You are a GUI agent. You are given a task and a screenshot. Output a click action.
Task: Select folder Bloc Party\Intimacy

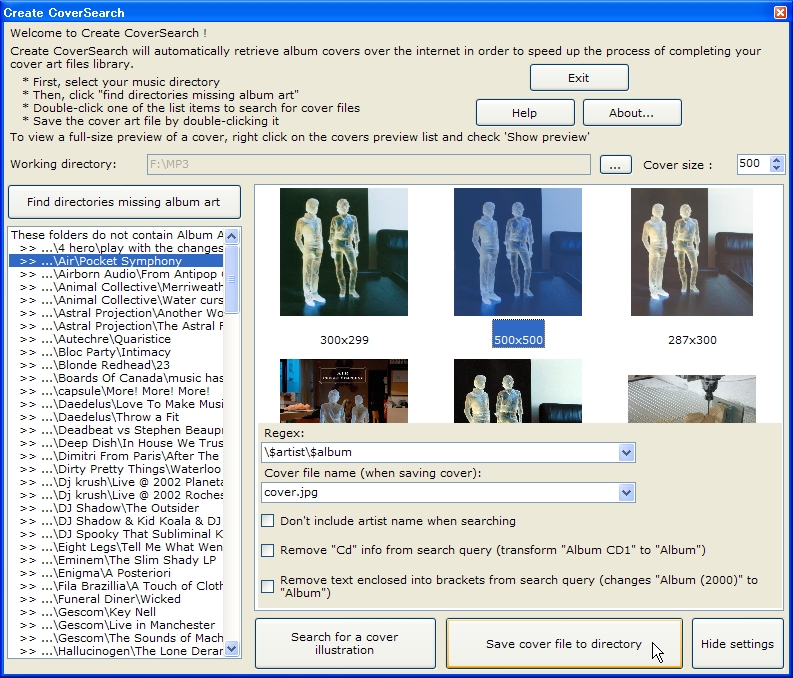pos(116,352)
